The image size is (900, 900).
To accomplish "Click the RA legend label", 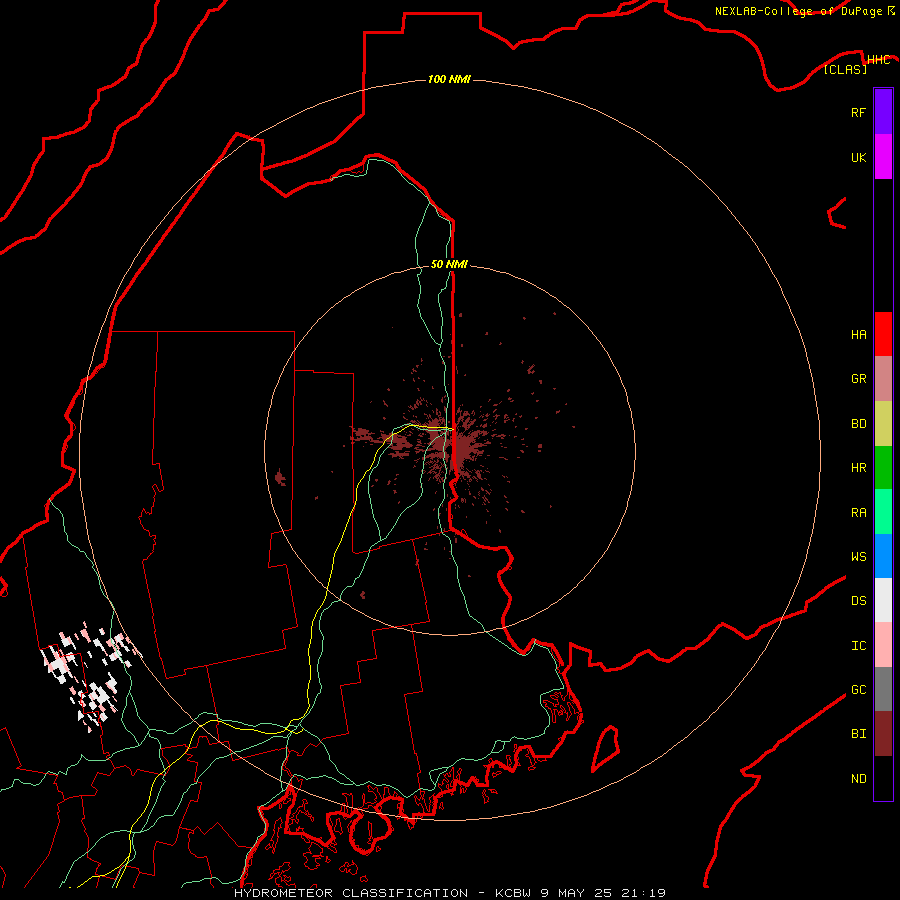I will click(x=858, y=513).
